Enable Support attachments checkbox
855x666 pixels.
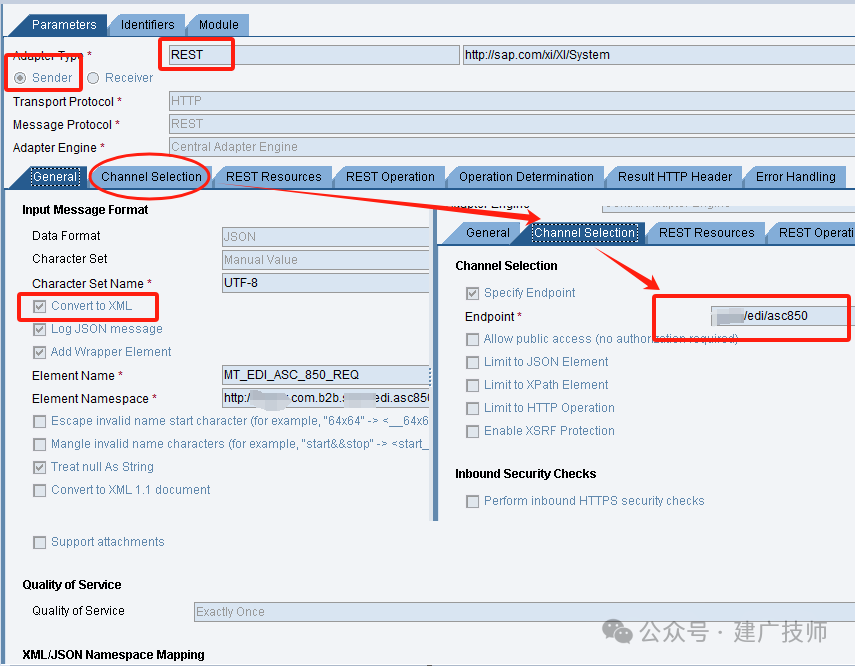39,542
